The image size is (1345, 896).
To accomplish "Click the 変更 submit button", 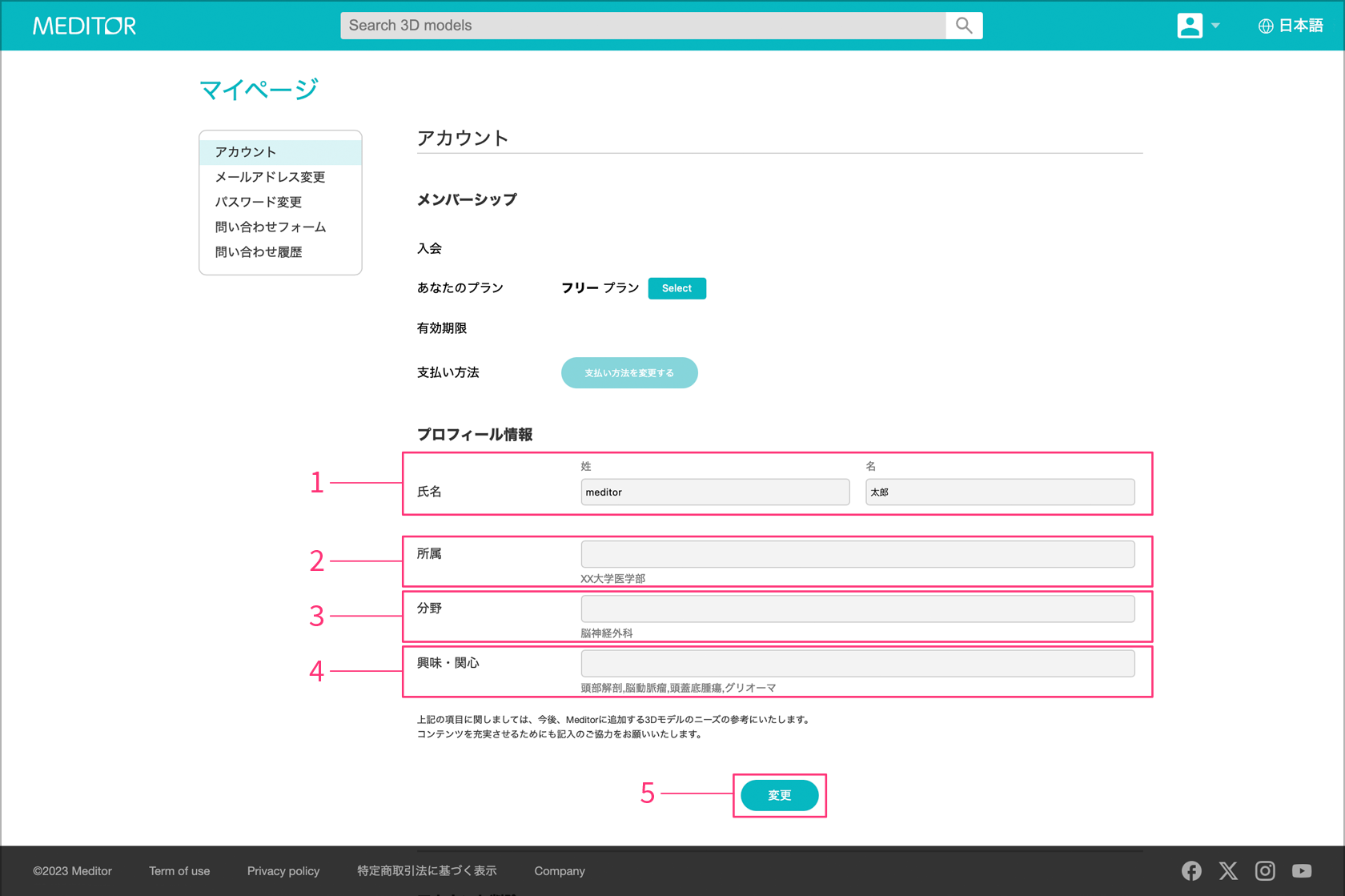I will 779,795.
